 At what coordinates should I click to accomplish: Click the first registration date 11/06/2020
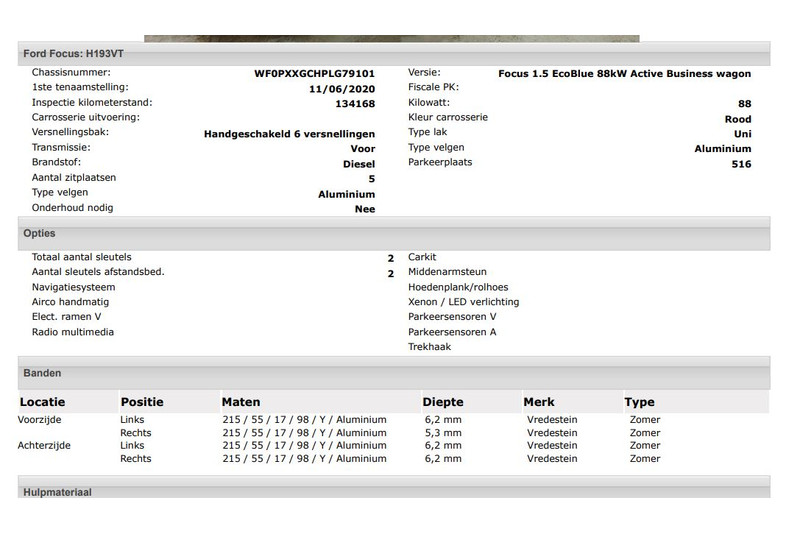point(343,89)
